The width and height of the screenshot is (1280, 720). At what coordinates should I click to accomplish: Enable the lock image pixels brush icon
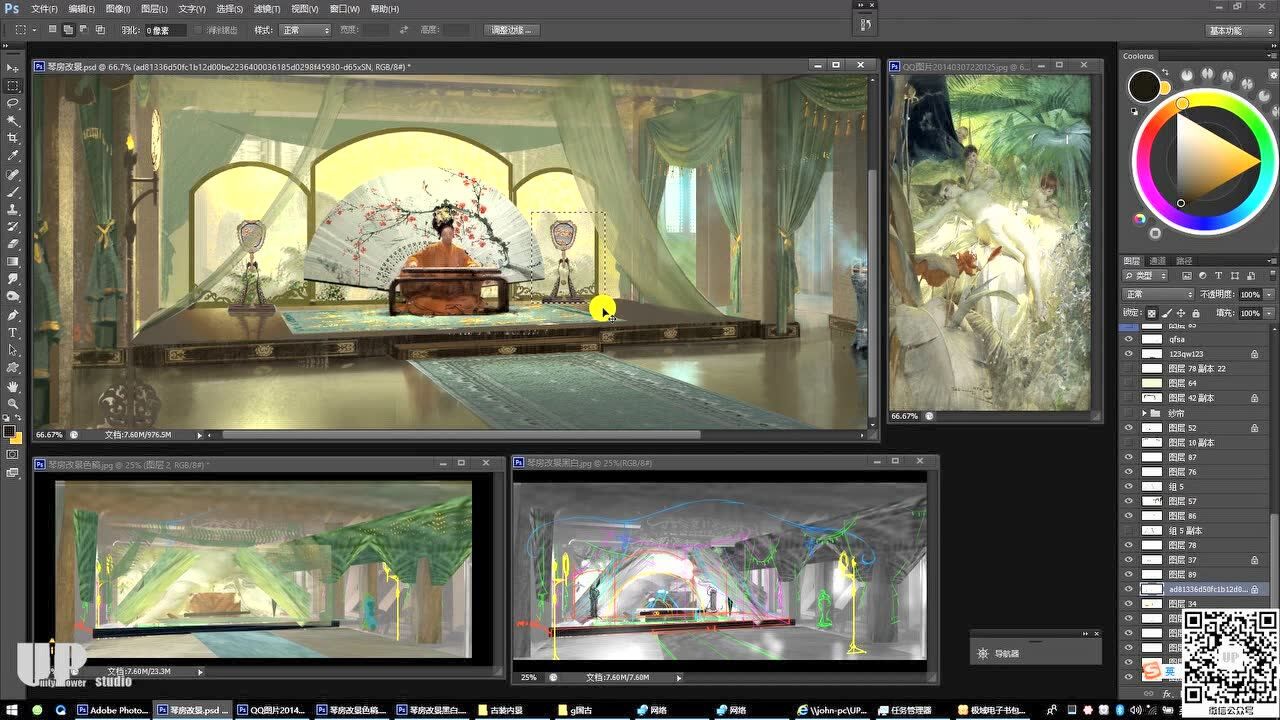[x=1167, y=313]
